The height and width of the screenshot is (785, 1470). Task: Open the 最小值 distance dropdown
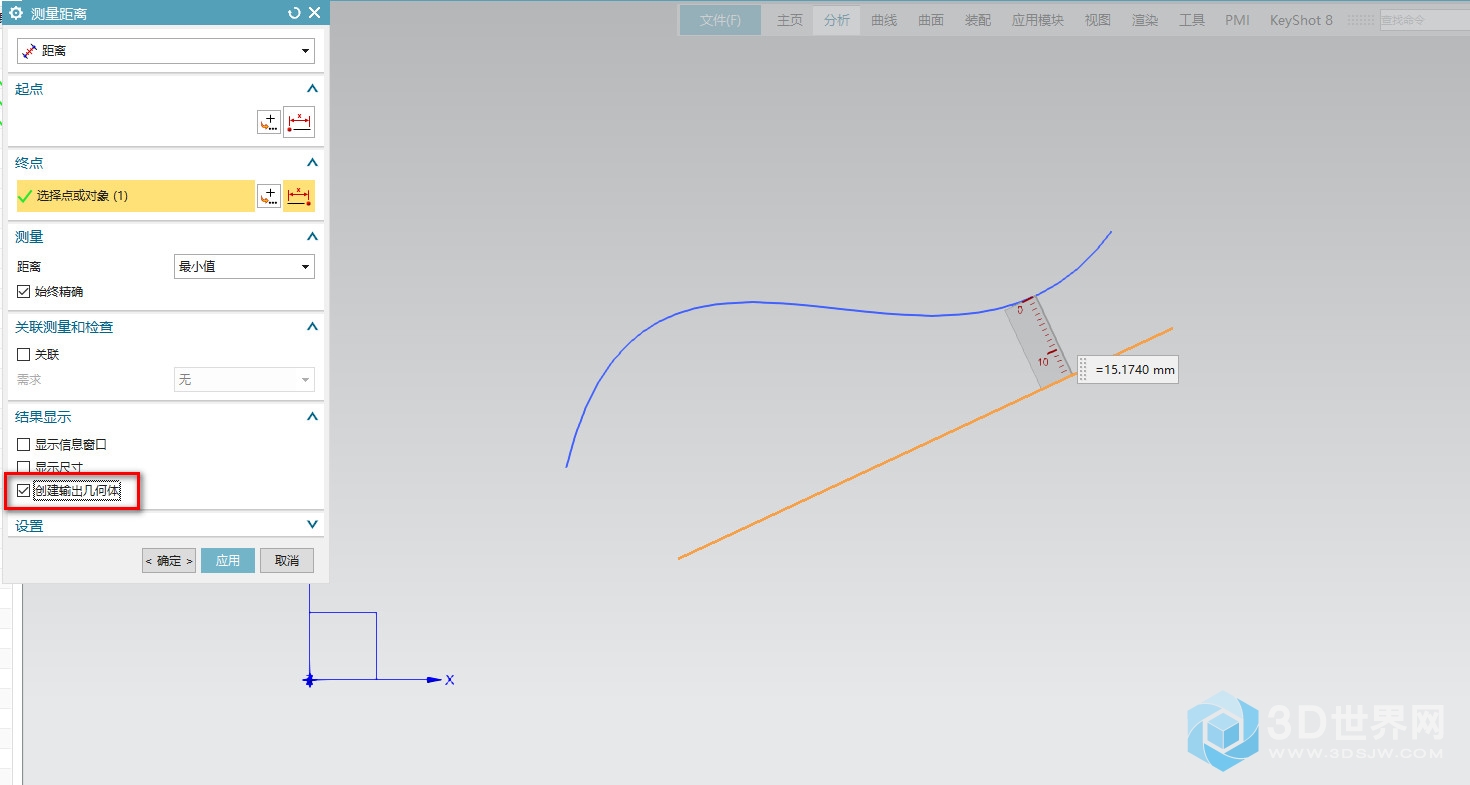[x=244, y=266]
